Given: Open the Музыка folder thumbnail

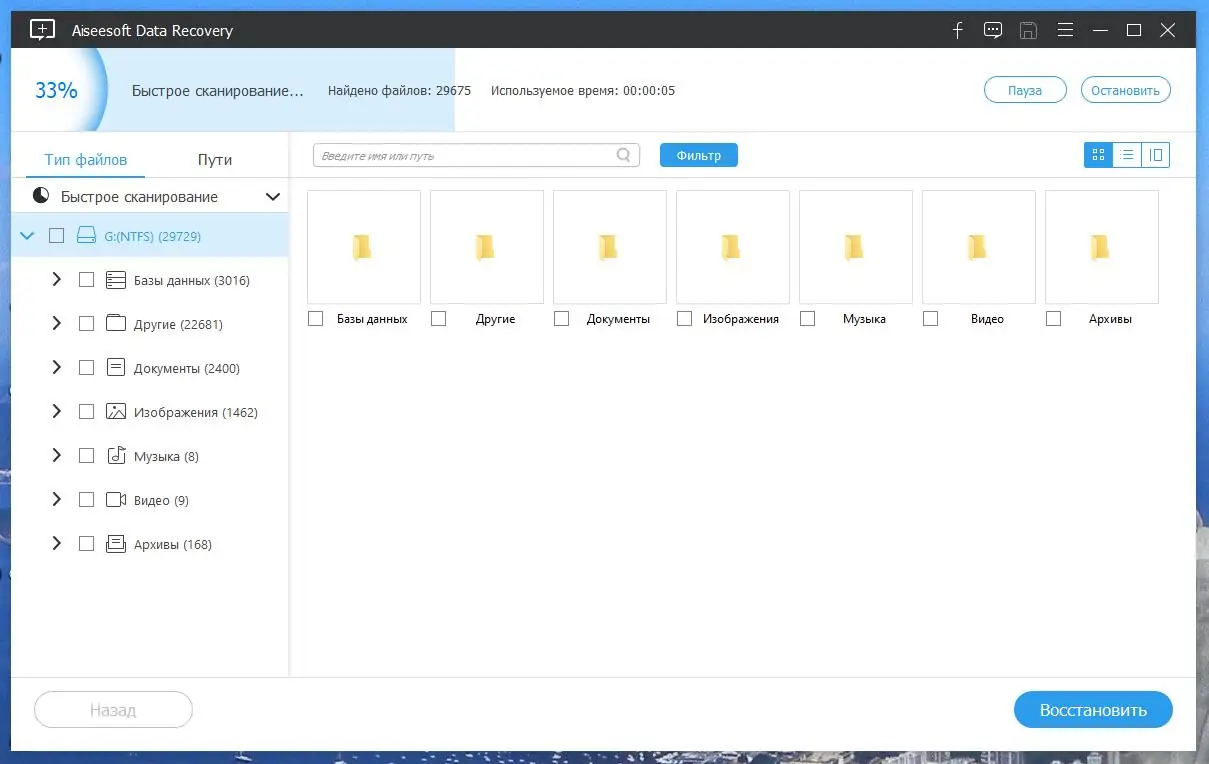Looking at the screenshot, I should pos(856,247).
